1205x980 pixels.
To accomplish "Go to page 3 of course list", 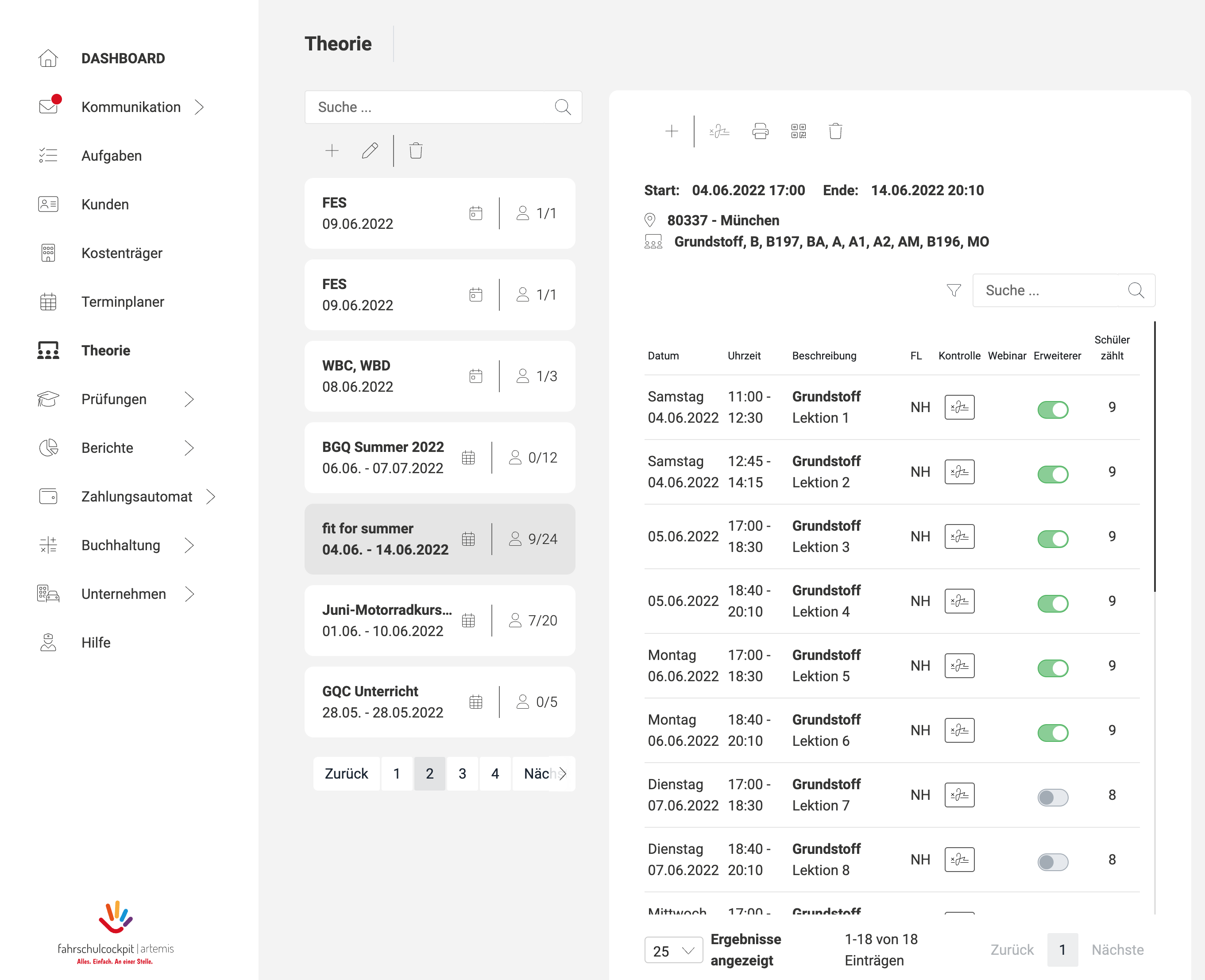I will pyautogui.click(x=462, y=773).
